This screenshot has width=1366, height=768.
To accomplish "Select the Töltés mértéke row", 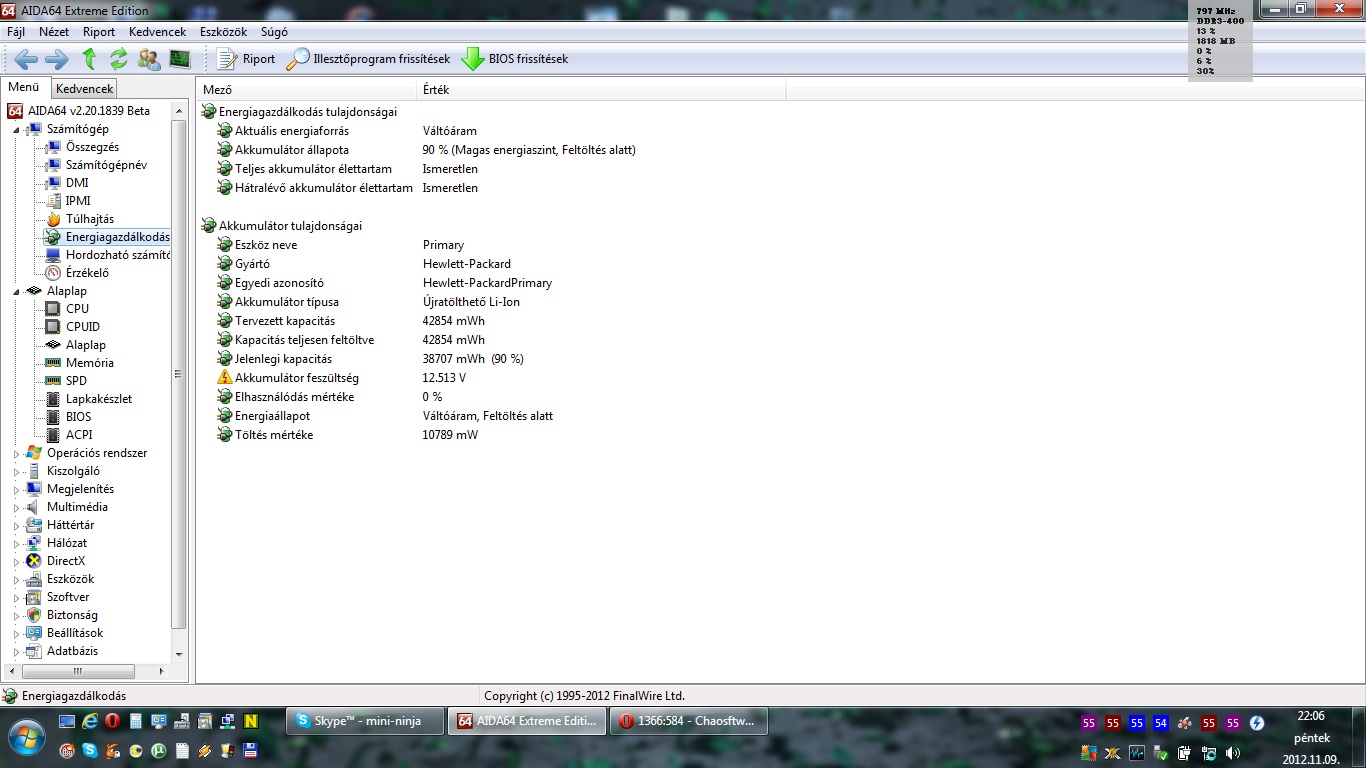I will (x=348, y=435).
